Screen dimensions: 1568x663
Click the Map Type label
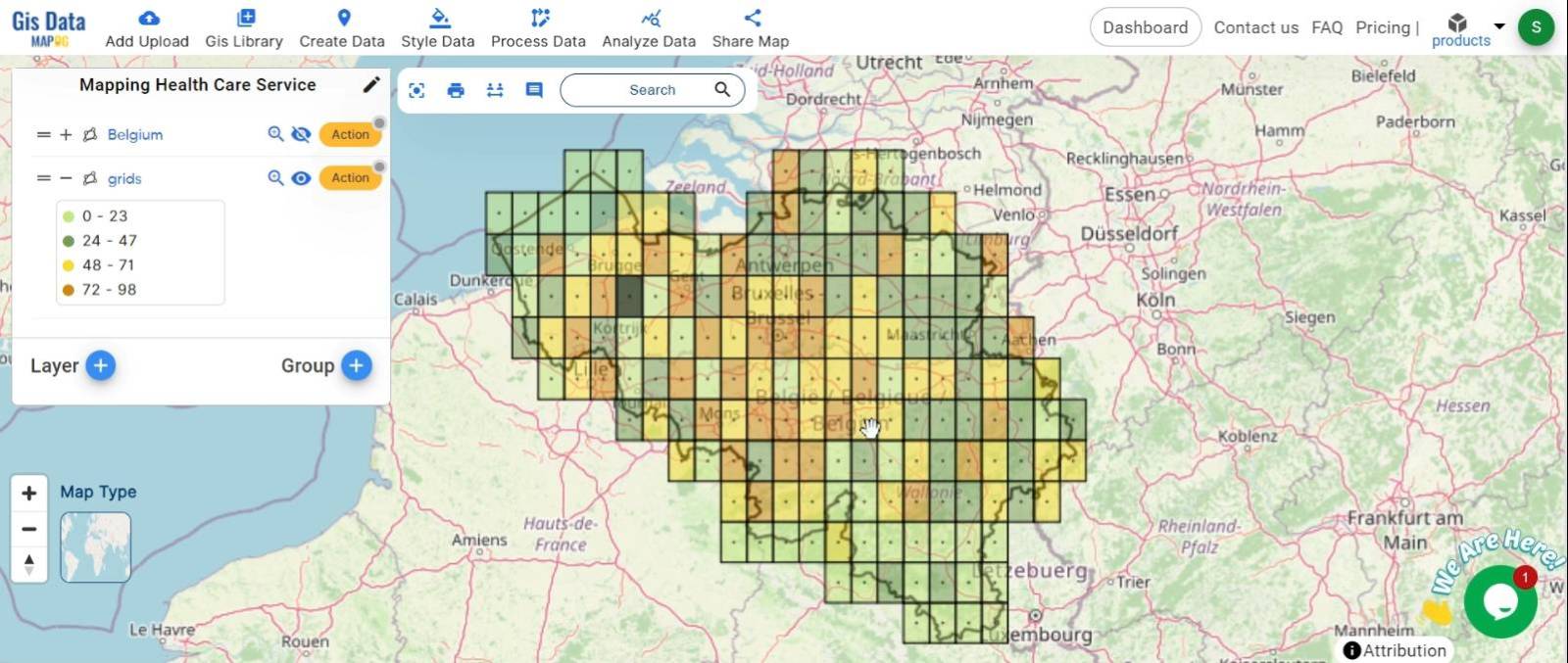coord(98,492)
